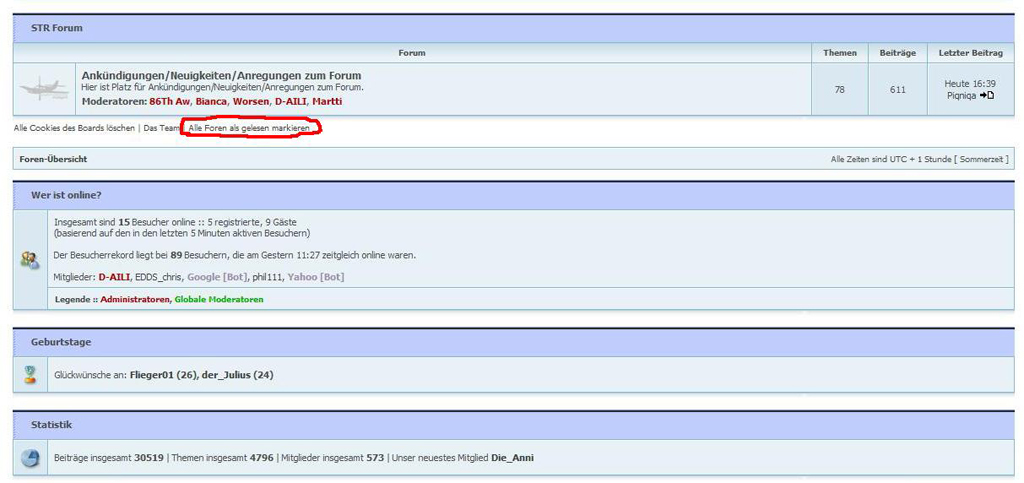Click the STR Forum category heading
The width and height of the screenshot is (1024, 483).
coord(57,28)
